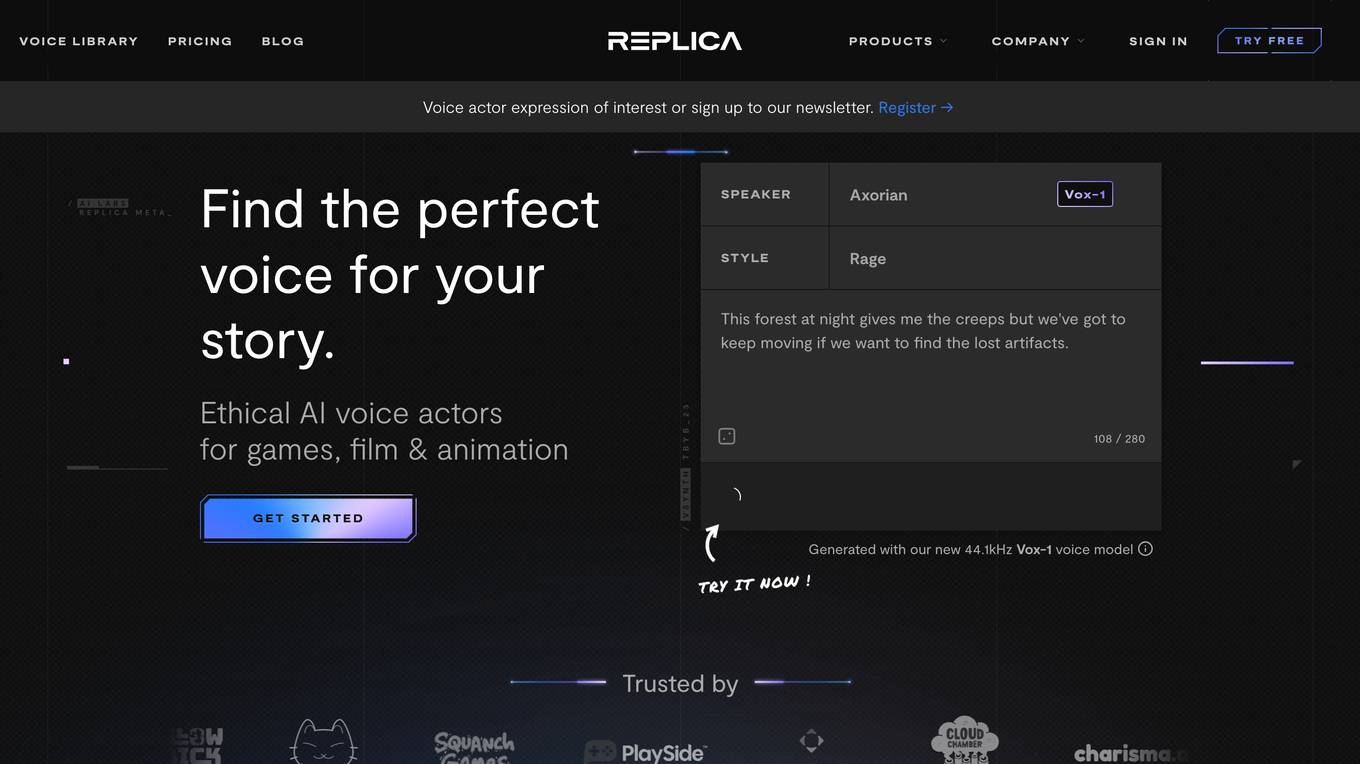Expand the Products dropdown menu
The image size is (1360, 764).
click(897, 41)
